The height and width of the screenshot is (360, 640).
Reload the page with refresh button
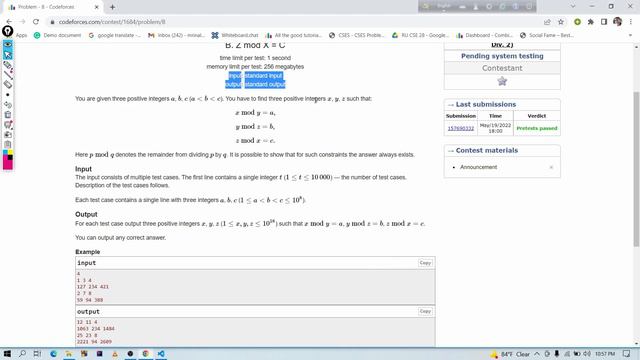click(x=36, y=22)
